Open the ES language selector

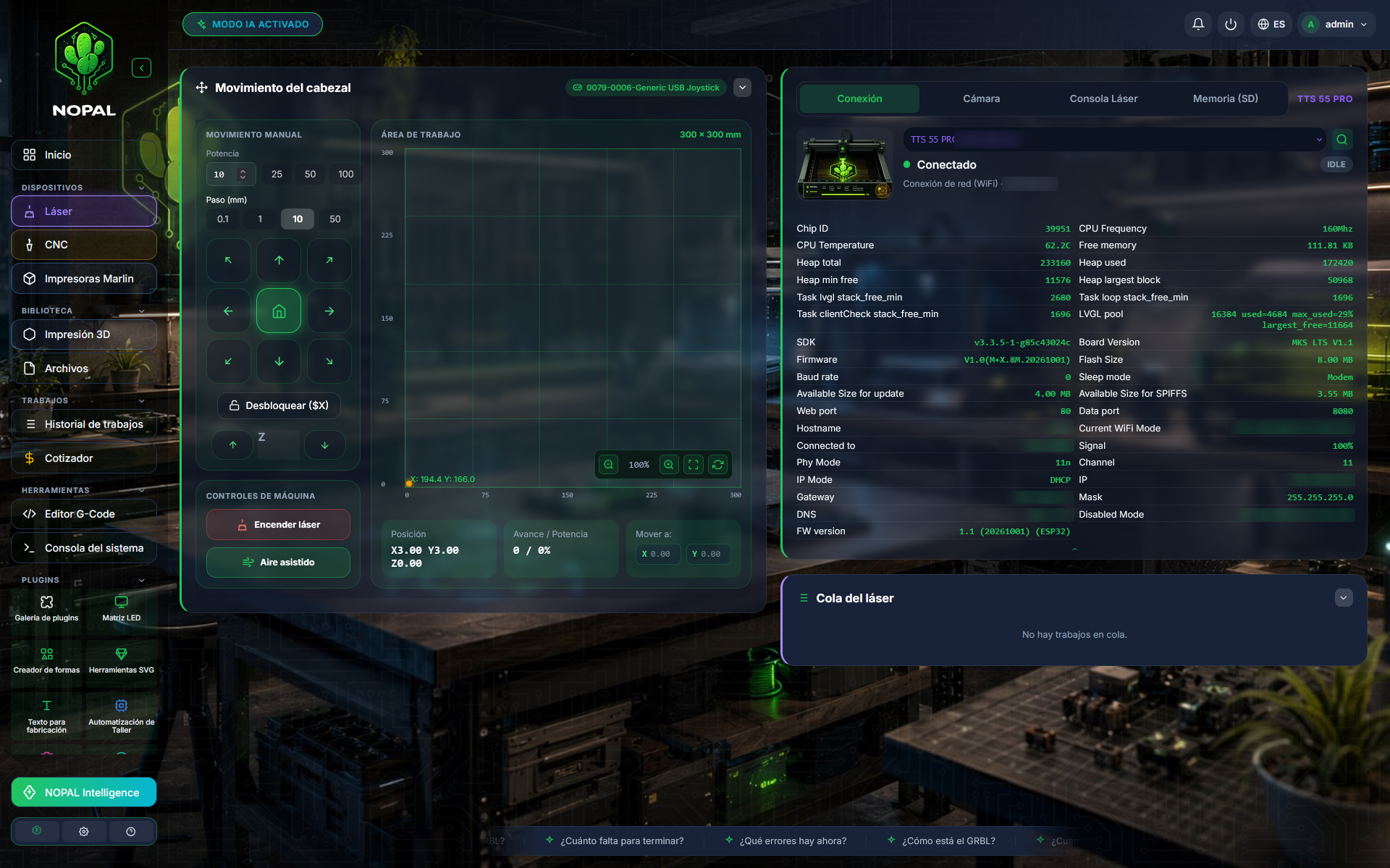coord(1271,24)
